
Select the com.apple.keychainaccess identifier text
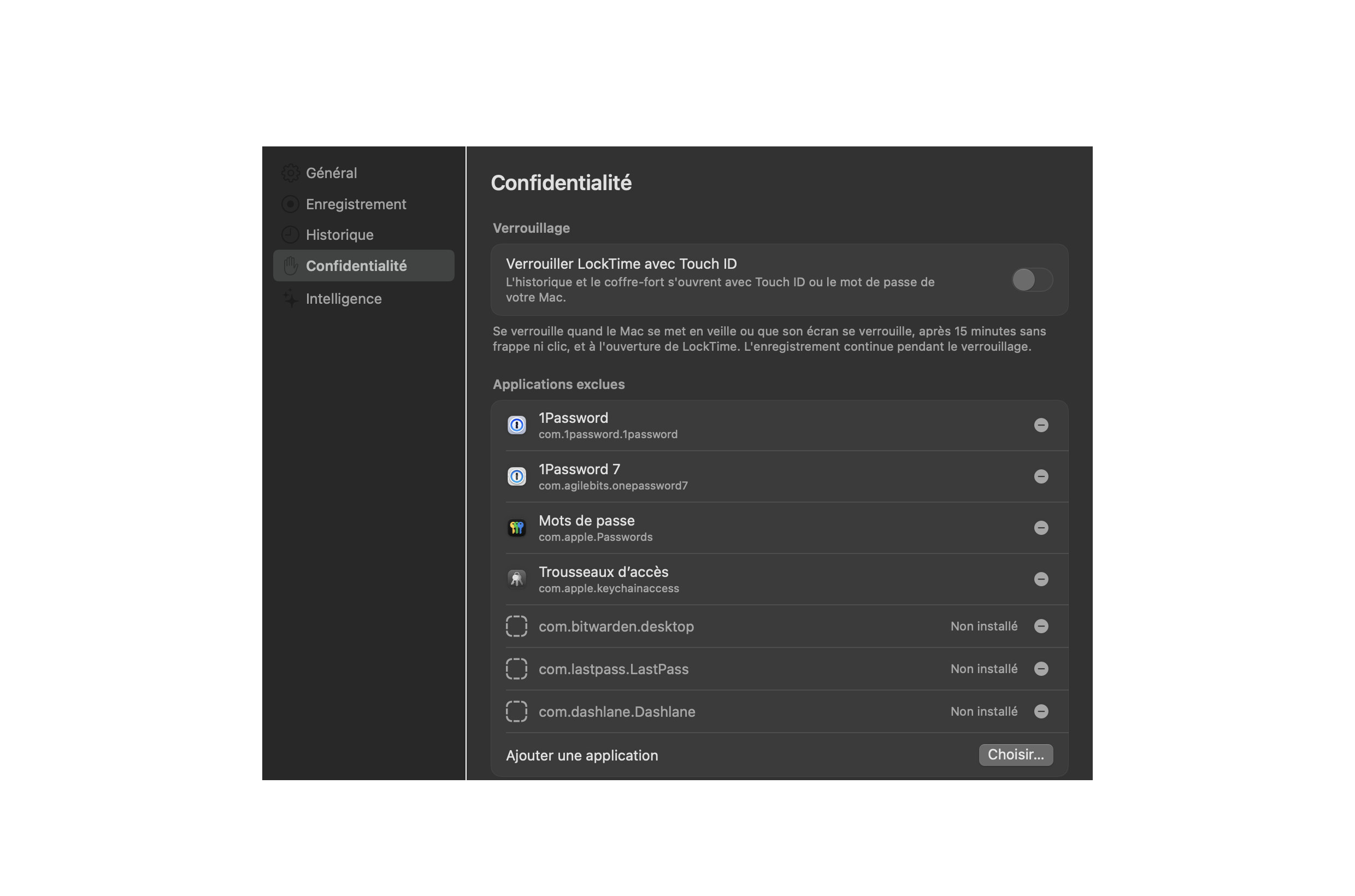pyautogui.click(x=609, y=588)
